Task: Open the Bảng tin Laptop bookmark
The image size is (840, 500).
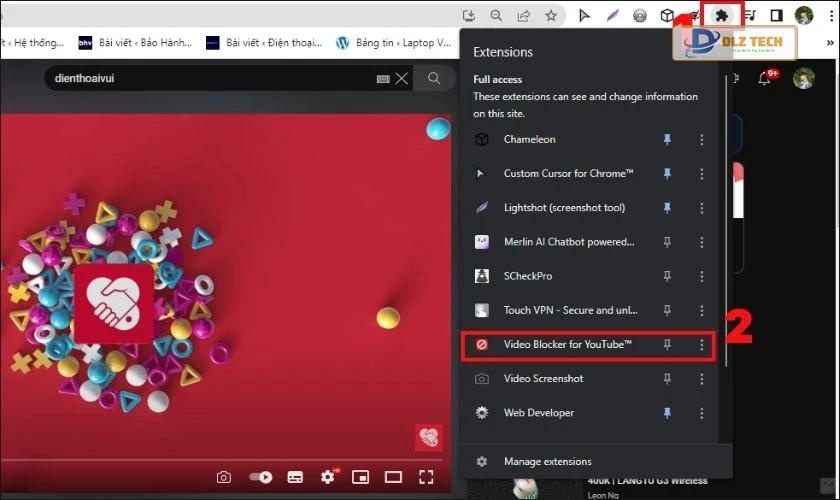Action: pos(393,43)
